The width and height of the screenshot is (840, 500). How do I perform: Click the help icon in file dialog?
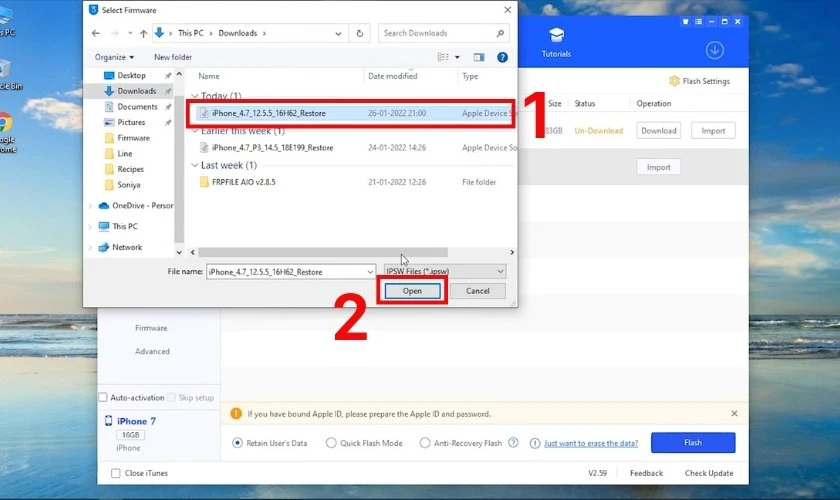[x=502, y=57]
